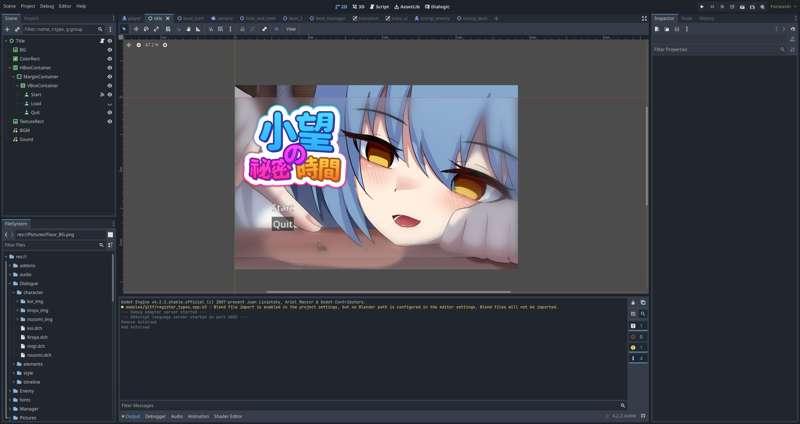
Task: Click the instantiate child scene link icon
Action: (17, 30)
